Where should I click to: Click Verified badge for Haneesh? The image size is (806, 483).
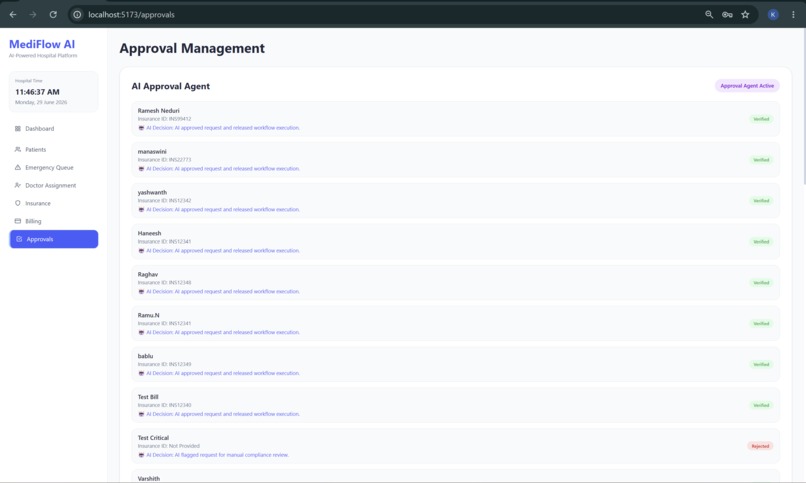[x=761, y=242]
